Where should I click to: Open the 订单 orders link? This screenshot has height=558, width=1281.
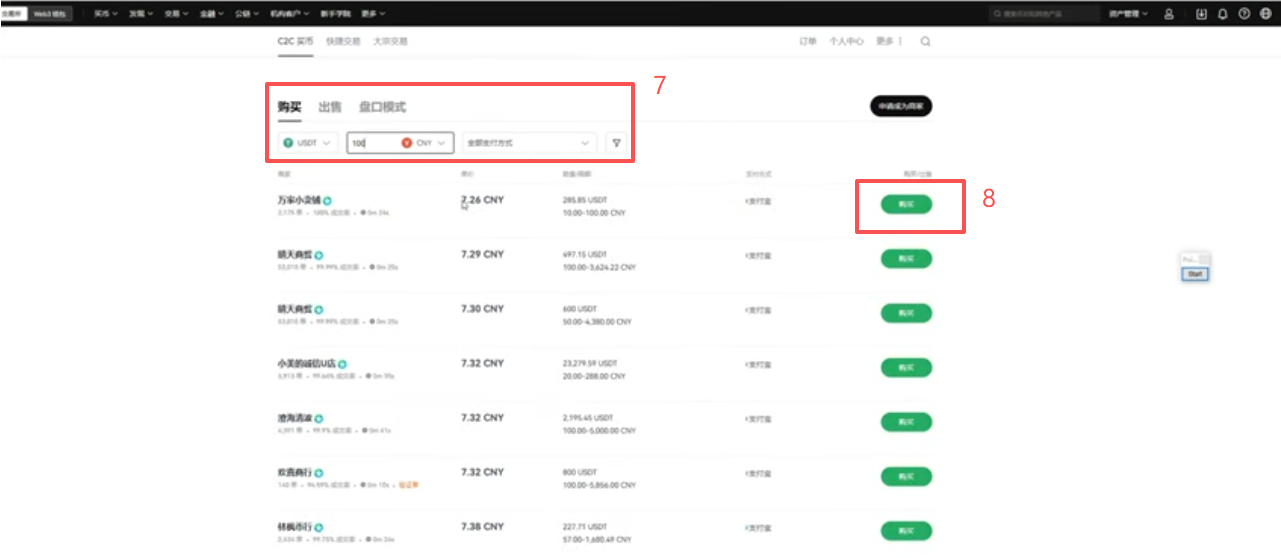807,41
